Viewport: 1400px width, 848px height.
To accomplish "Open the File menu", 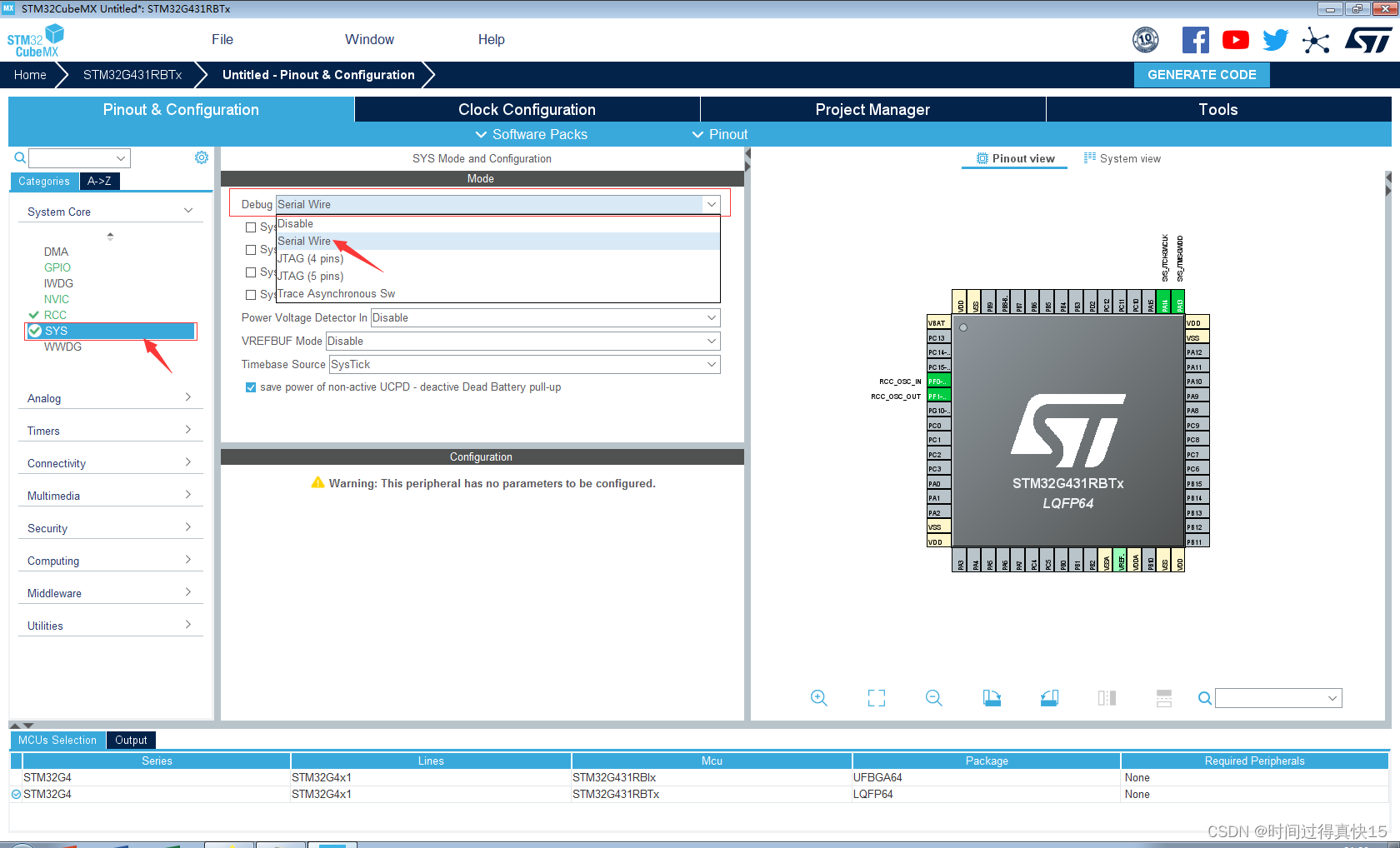I will coord(222,39).
